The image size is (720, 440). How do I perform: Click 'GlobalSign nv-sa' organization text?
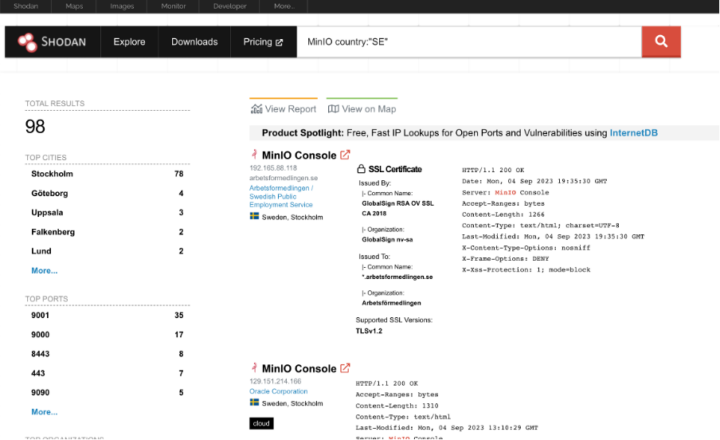click(387, 239)
